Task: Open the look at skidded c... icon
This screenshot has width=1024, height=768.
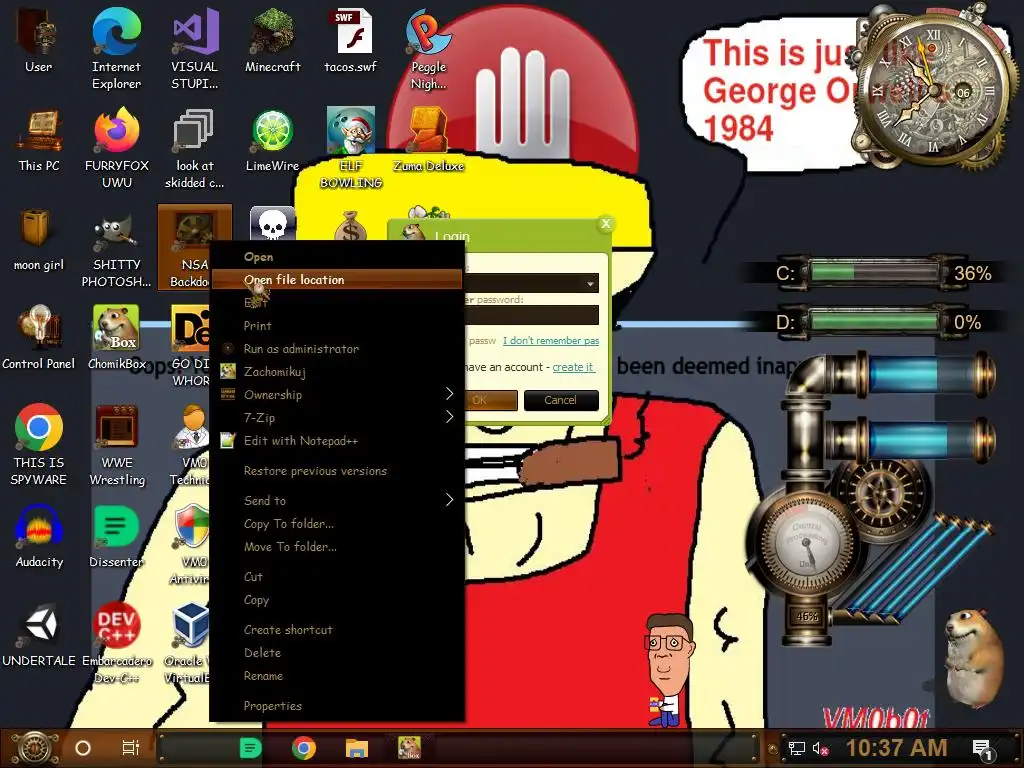Action: (195, 148)
